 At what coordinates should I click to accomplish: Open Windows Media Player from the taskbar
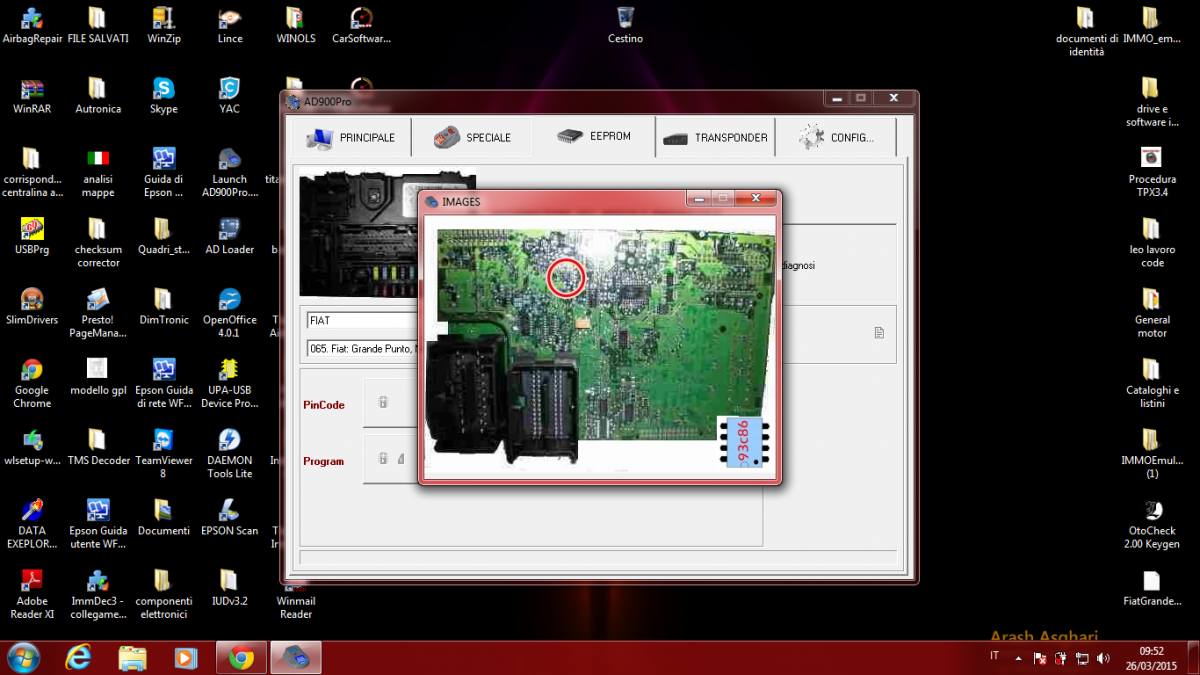pyautogui.click(x=186, y=658)
